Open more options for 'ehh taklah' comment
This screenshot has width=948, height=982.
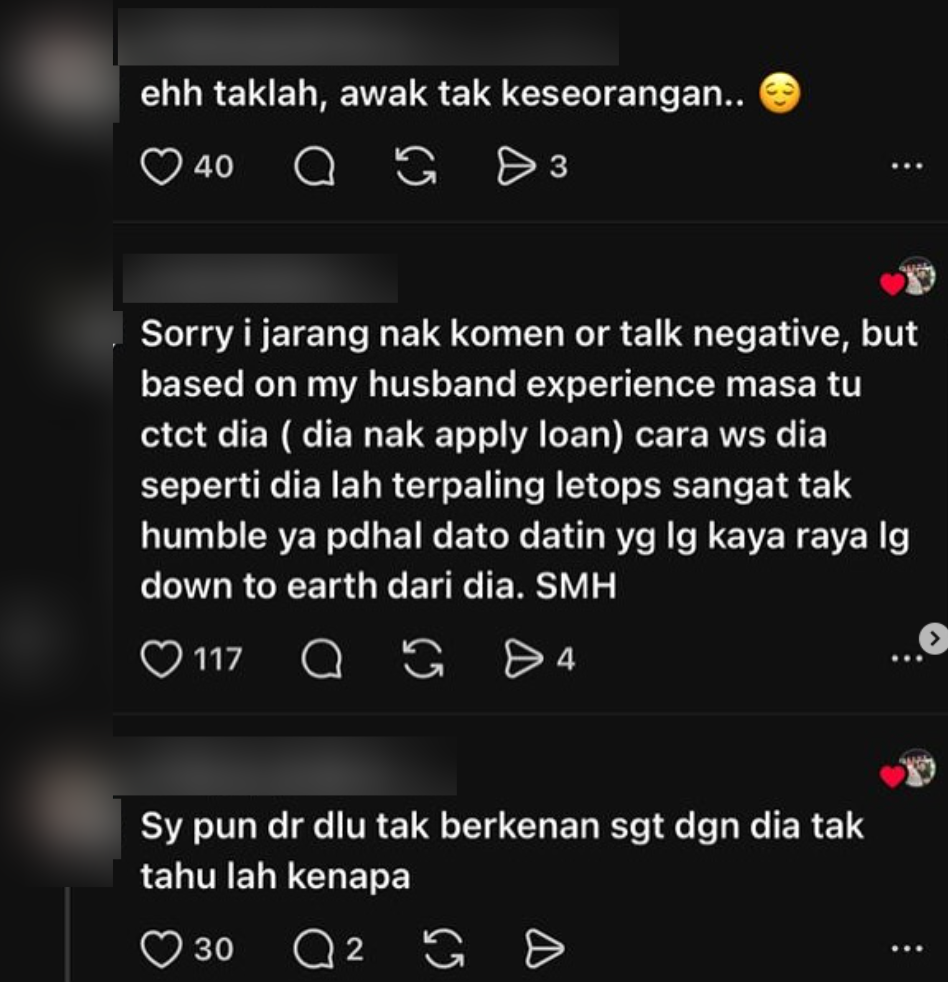coord(907,167)
